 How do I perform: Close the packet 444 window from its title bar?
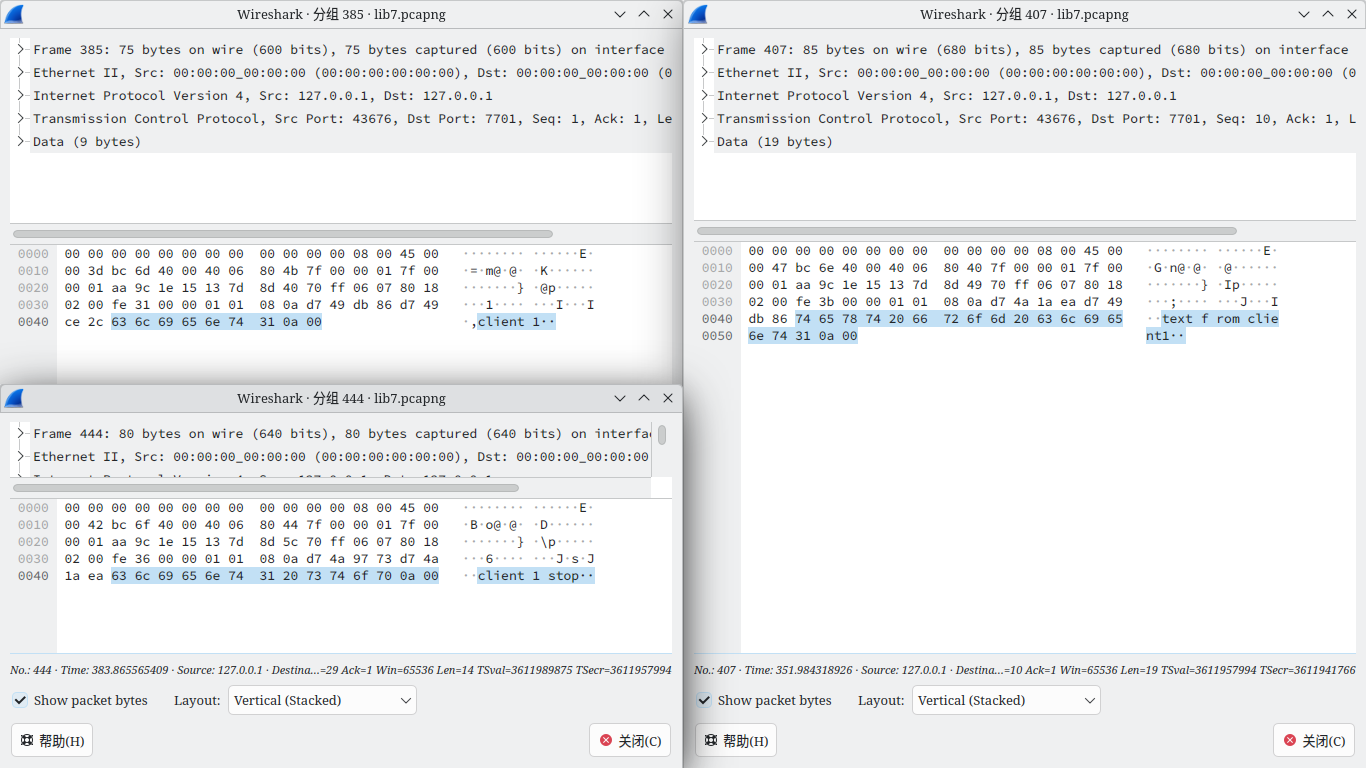click(x=668, y=398)
